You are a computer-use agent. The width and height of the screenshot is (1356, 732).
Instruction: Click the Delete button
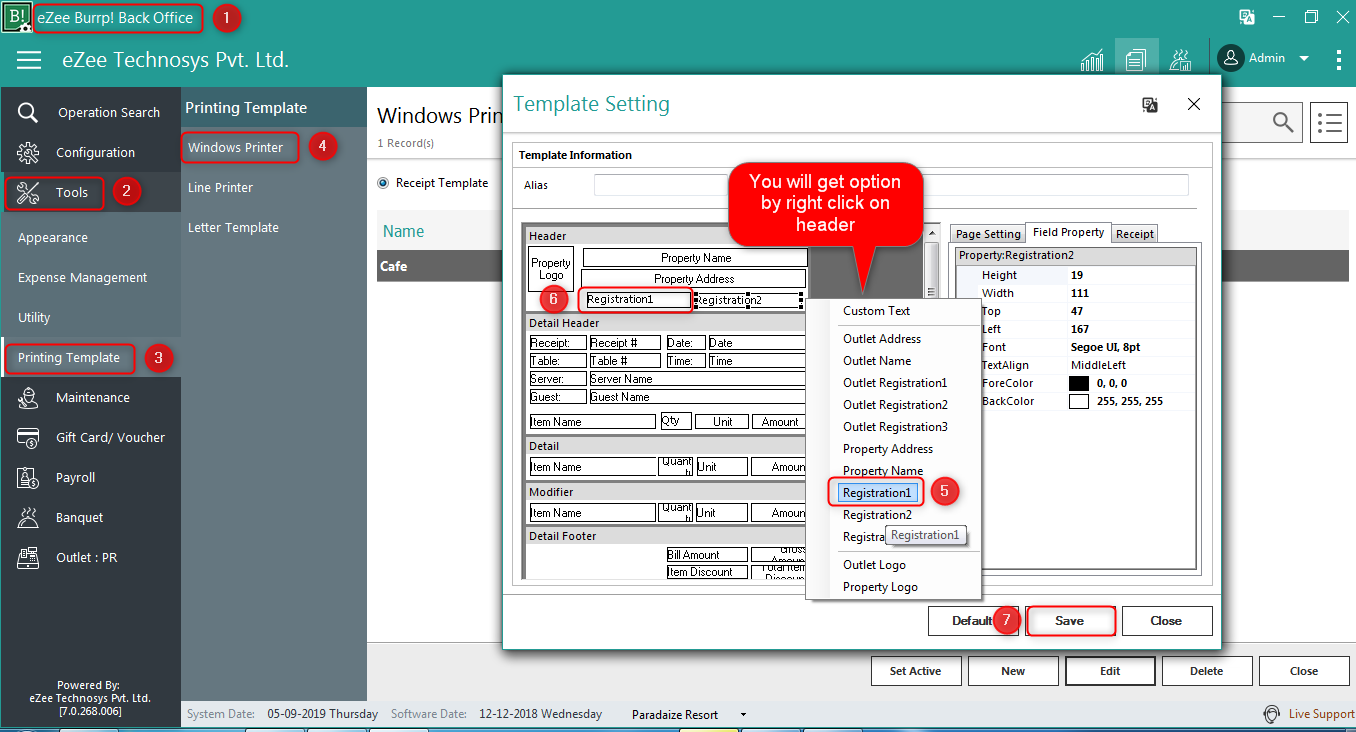(x=1207, y=671)
